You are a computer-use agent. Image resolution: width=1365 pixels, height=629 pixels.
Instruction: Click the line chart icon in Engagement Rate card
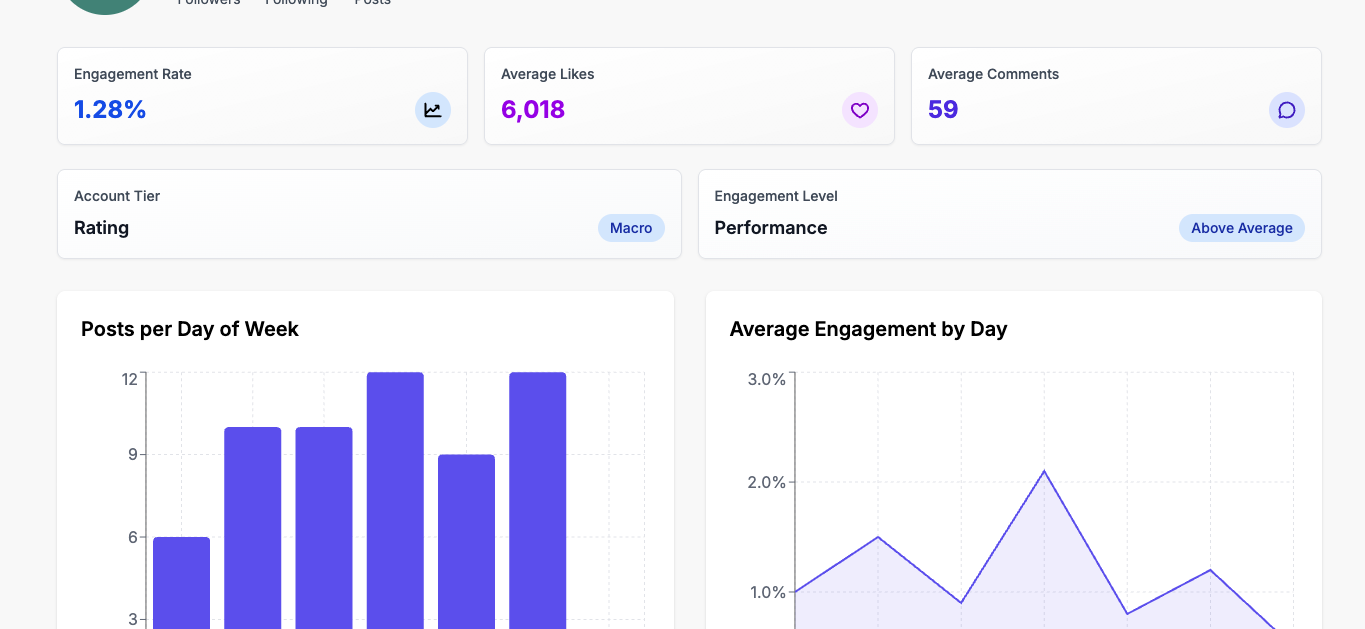(x=432, y=110)
